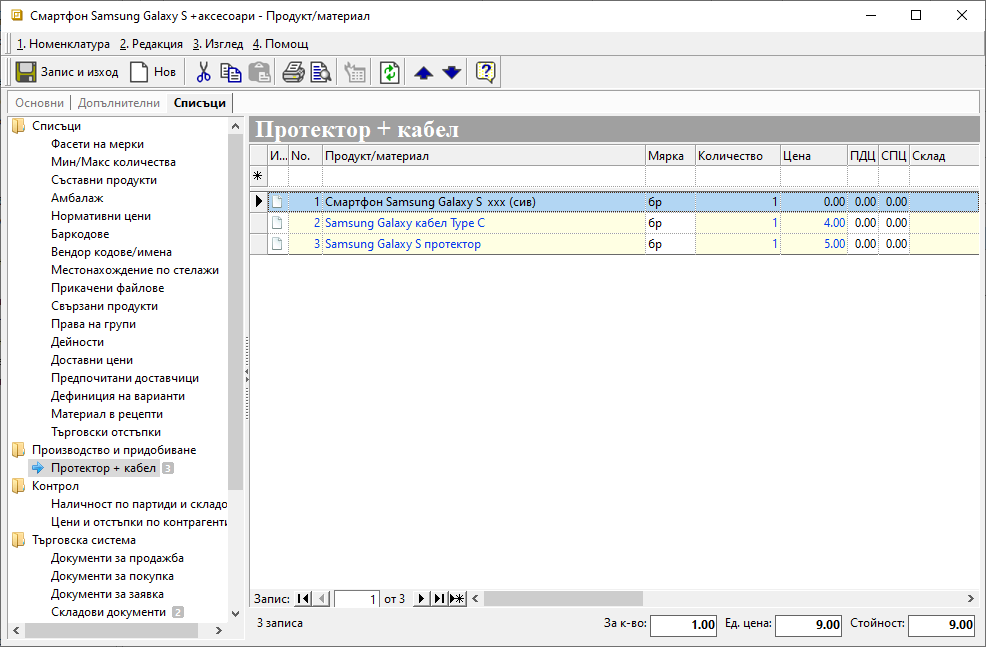Go to the previous record in navigator

tap(321, 599)
